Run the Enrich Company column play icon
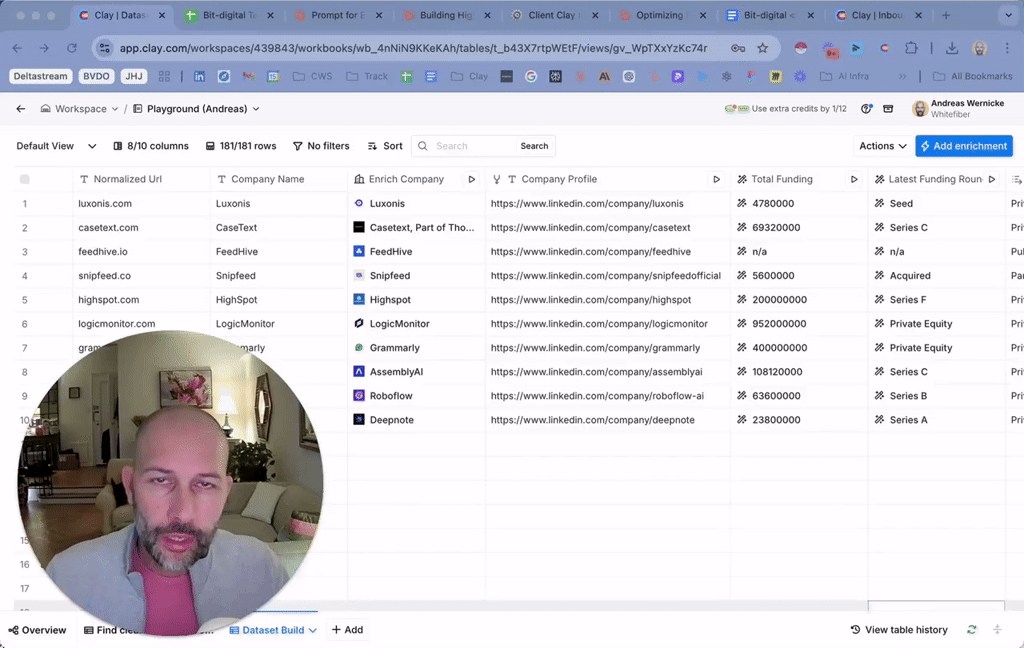This screenshot has width=1024, height=648. coord(472,179)
